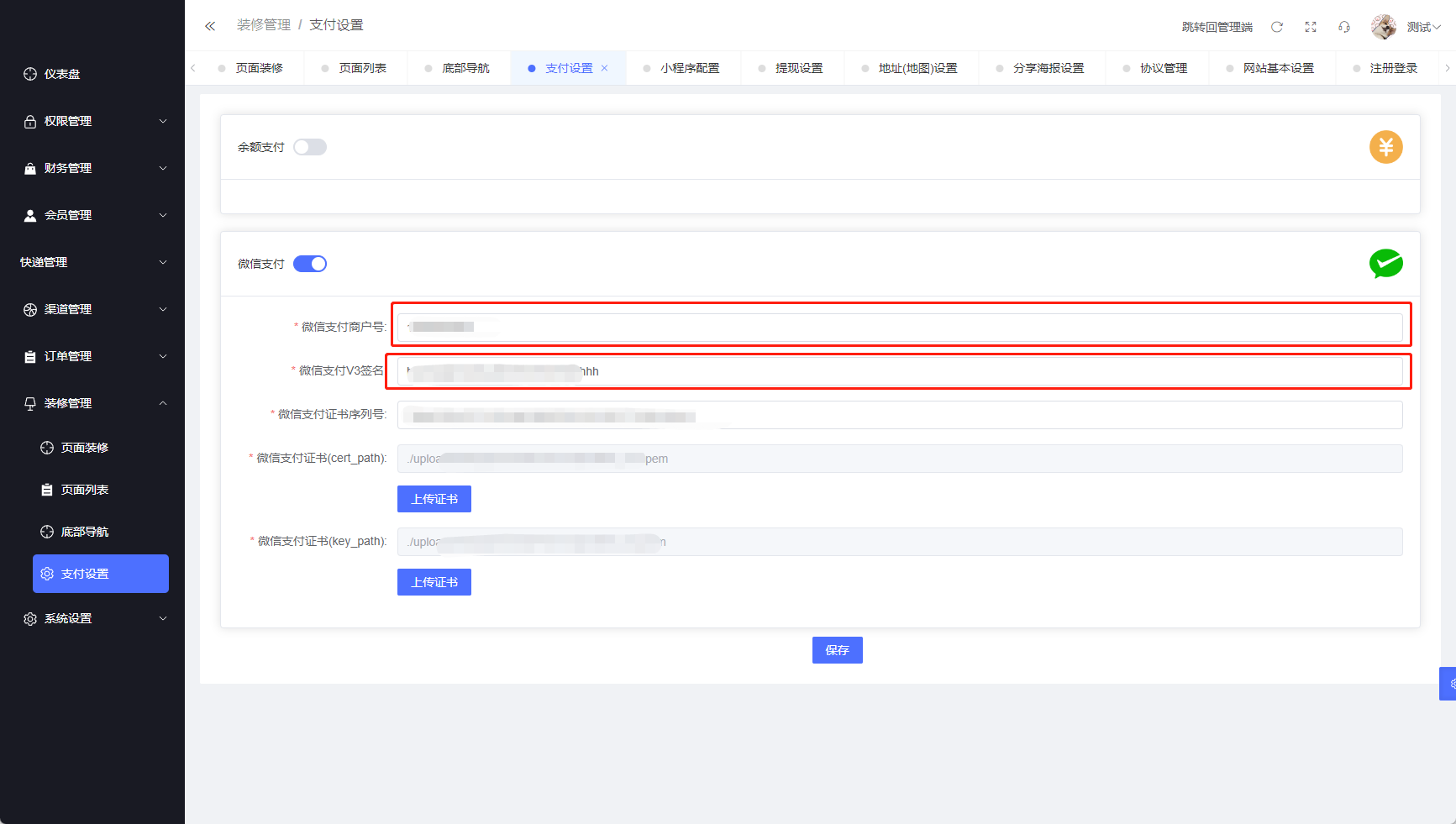Click the user avatar picture

coord(1383,27)
